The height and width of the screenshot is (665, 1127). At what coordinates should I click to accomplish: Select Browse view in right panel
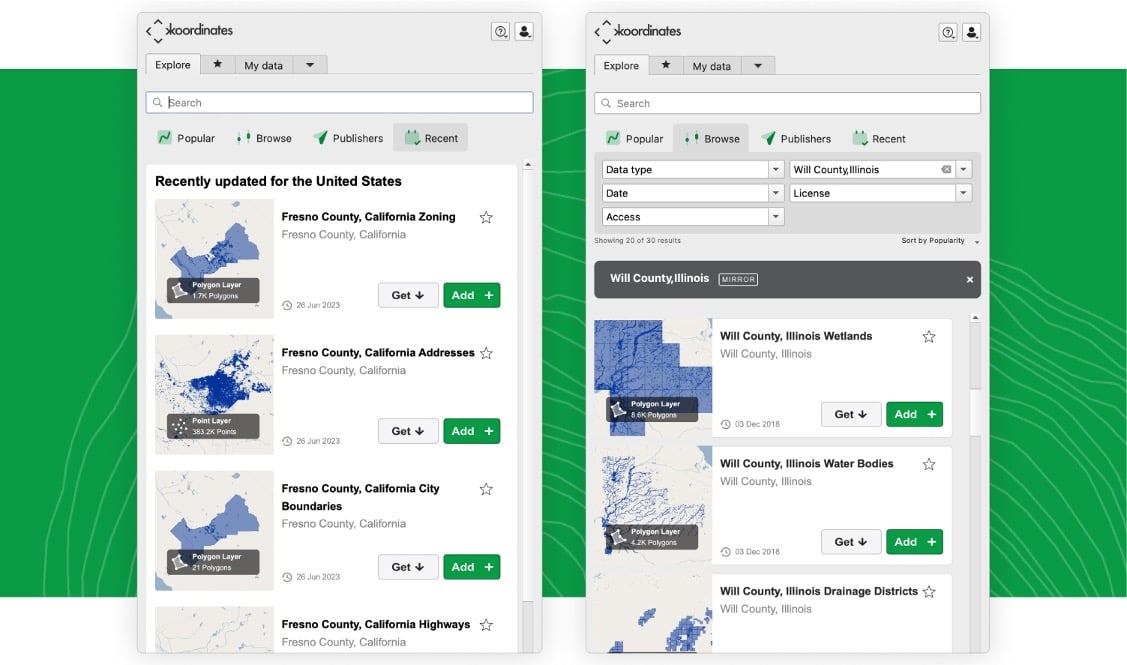point(712,139)
